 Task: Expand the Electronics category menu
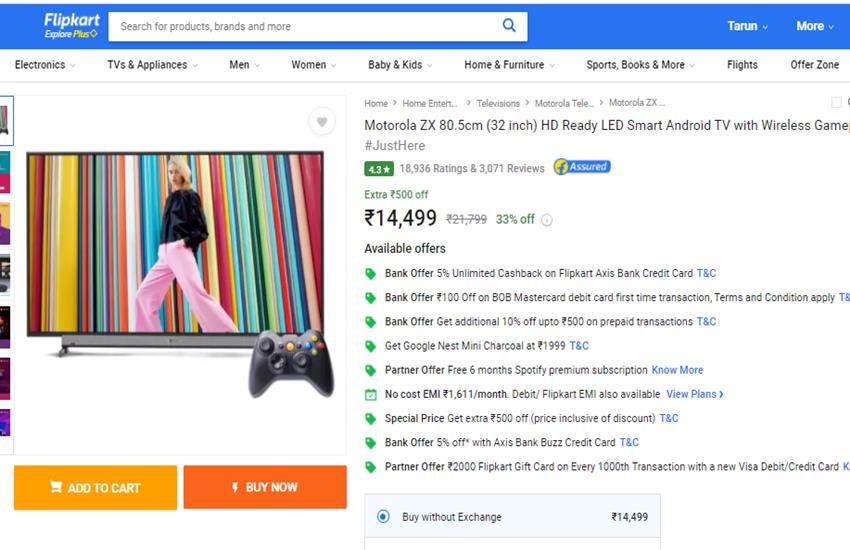point(45,65)
